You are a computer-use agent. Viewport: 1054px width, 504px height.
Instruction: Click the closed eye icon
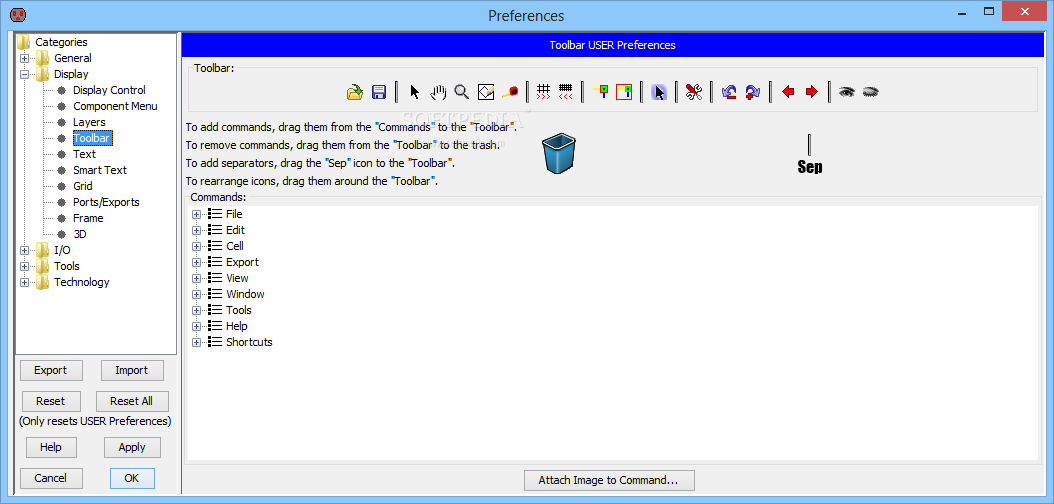[x=870, y=92]
